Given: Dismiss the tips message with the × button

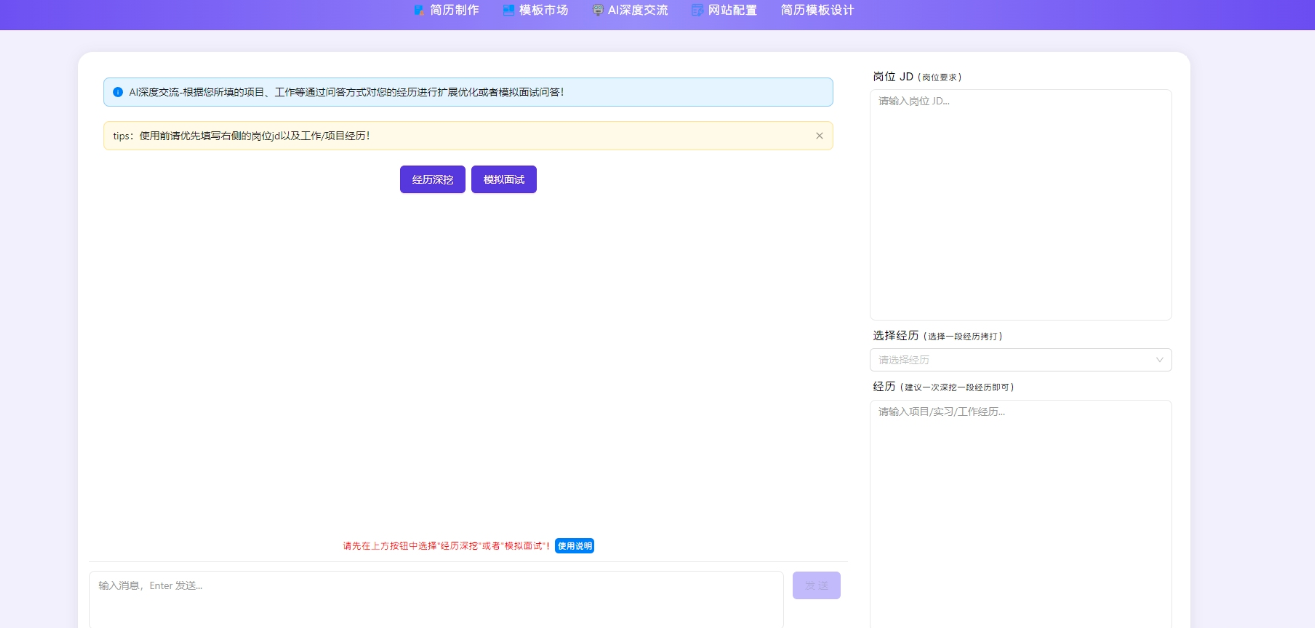Looking at the screenshot, I should [x=818, y=136].
